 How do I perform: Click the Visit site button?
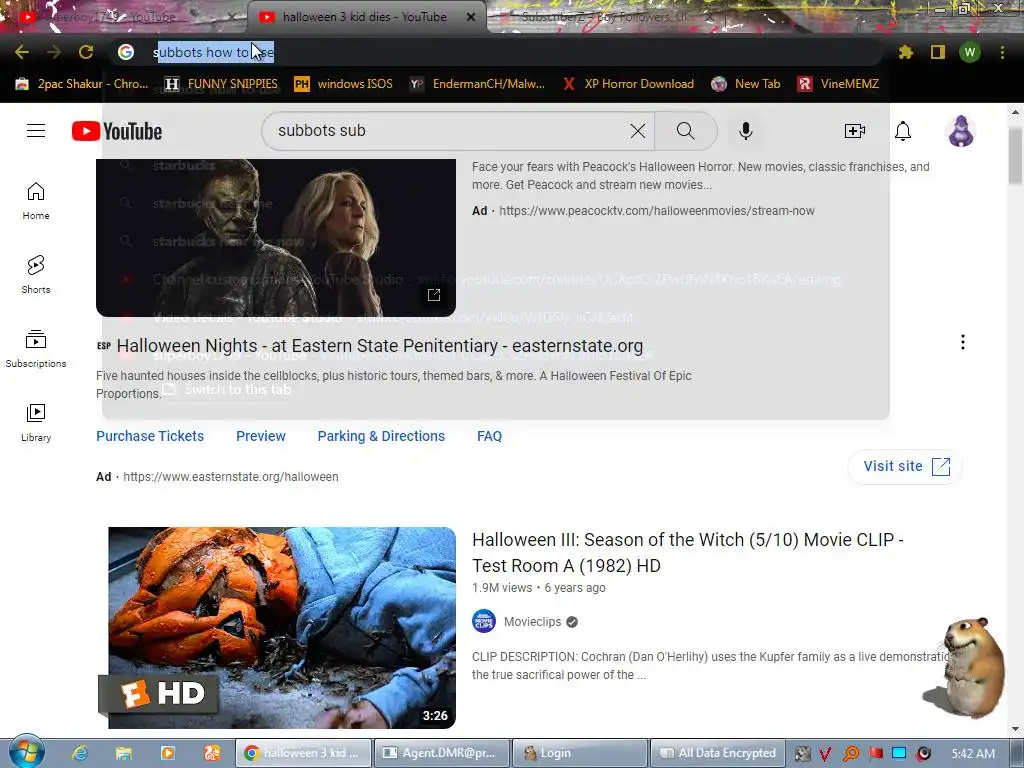pyautogui.click(x=905, y=466)
